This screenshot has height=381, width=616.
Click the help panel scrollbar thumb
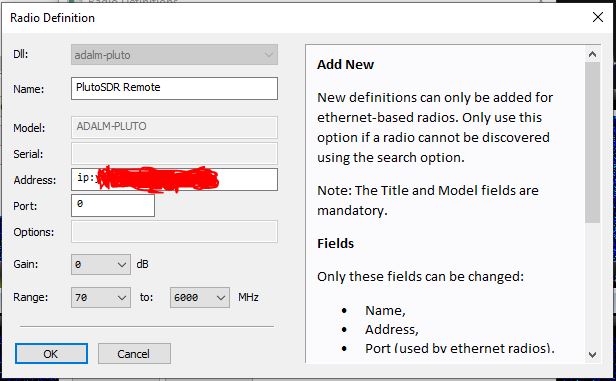click(x=592, y=143)
